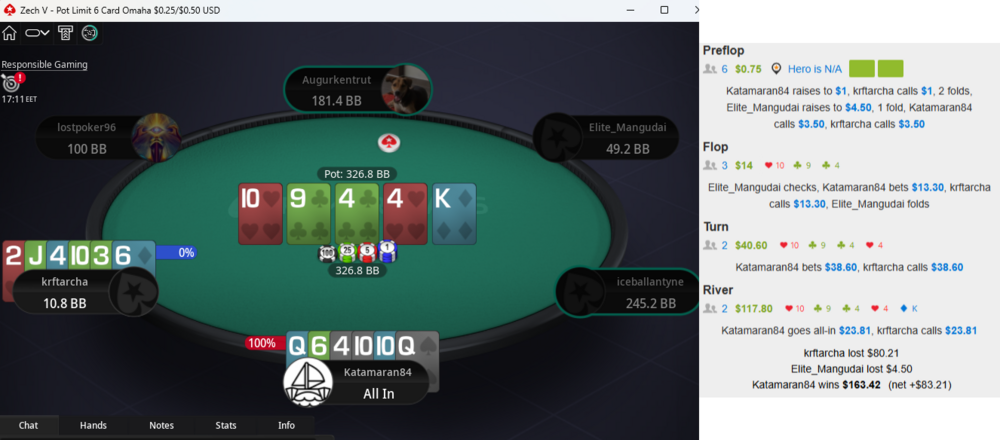
Task: Open the table view dropdown
Action: point(38,33)
